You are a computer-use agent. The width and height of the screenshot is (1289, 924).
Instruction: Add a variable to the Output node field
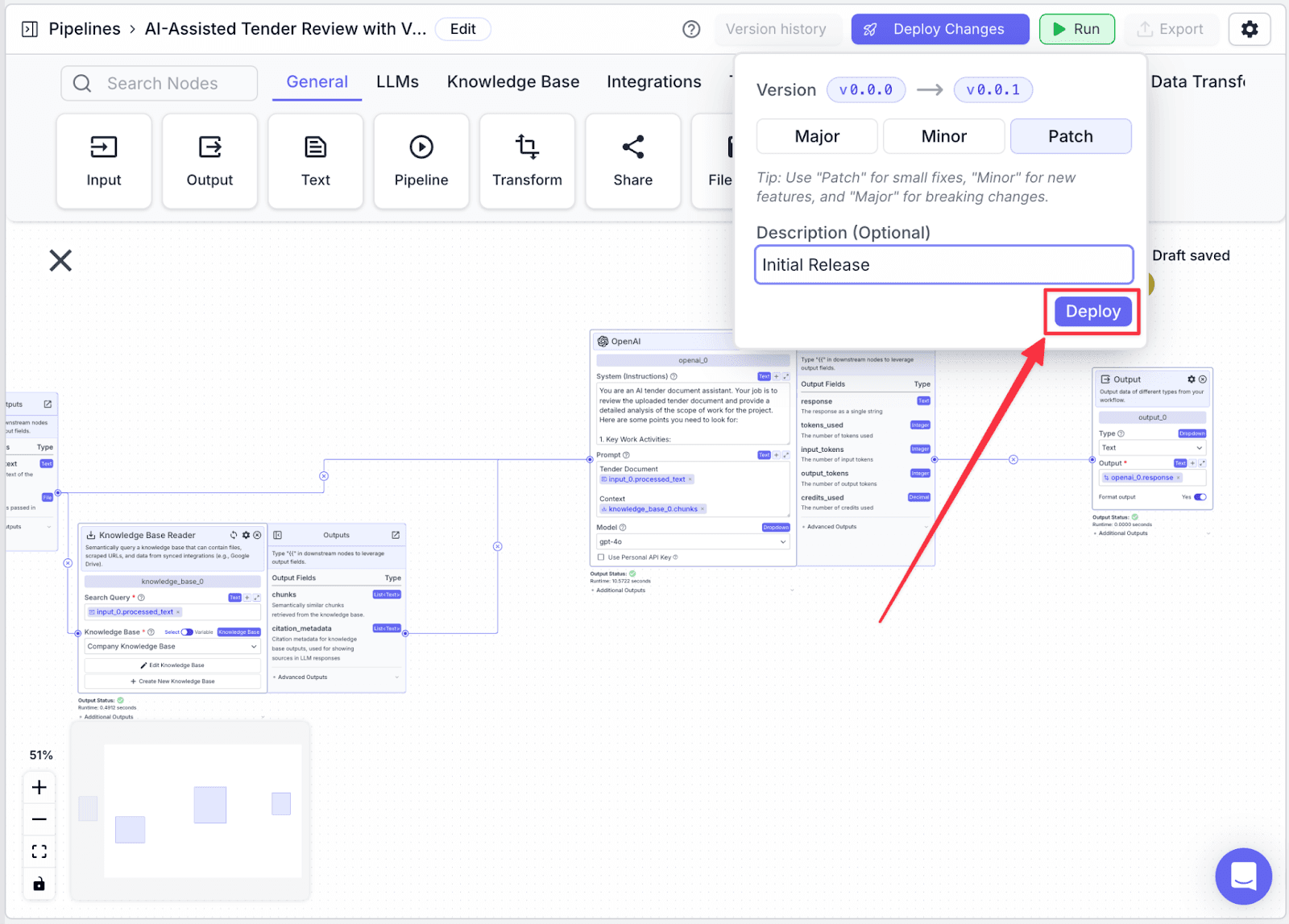1193,463
